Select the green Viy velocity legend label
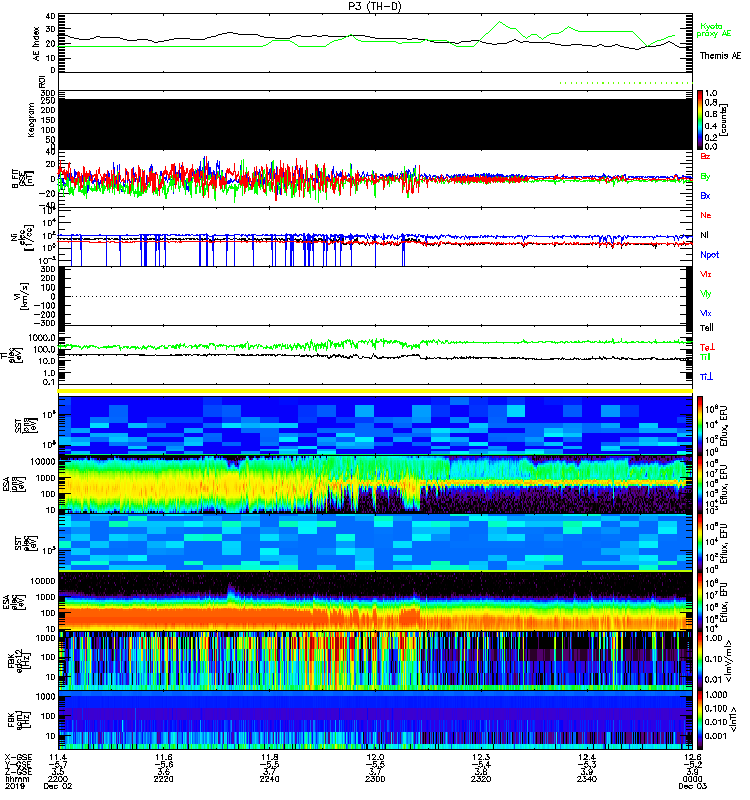The image size is (750, 800). point(706,294)
